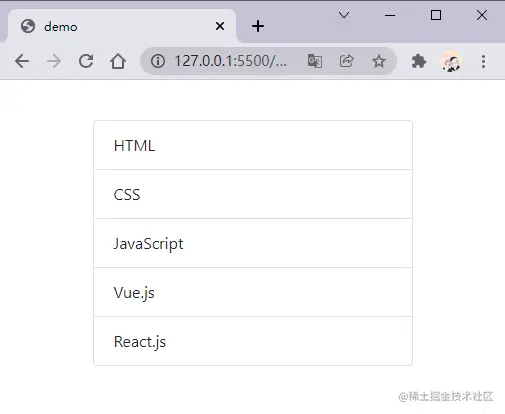Open a new tab with plus button
The height and width of the screenshot is (414, 505).
coord(258,26)
